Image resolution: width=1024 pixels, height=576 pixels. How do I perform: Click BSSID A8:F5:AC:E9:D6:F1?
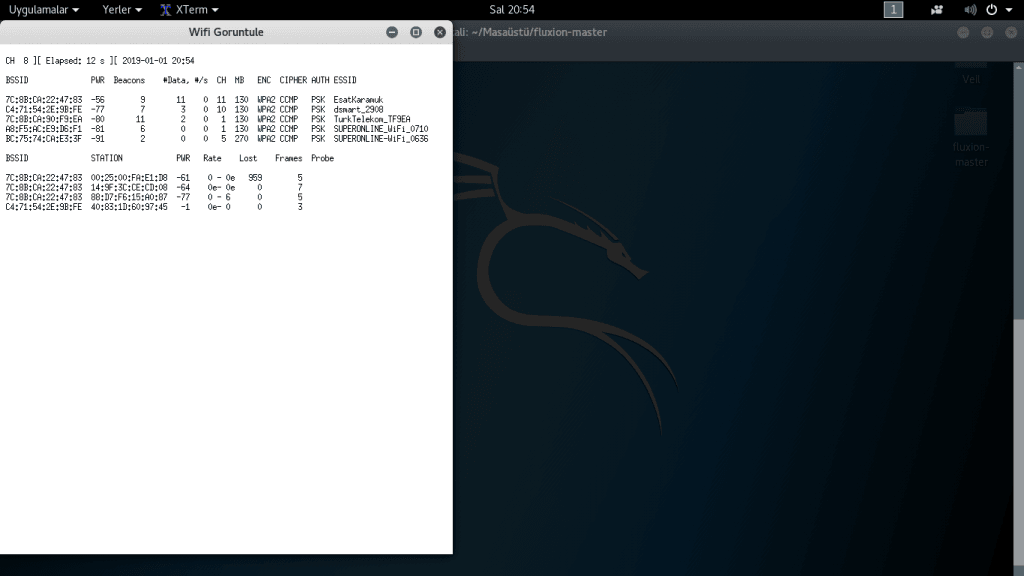point(44,129)
